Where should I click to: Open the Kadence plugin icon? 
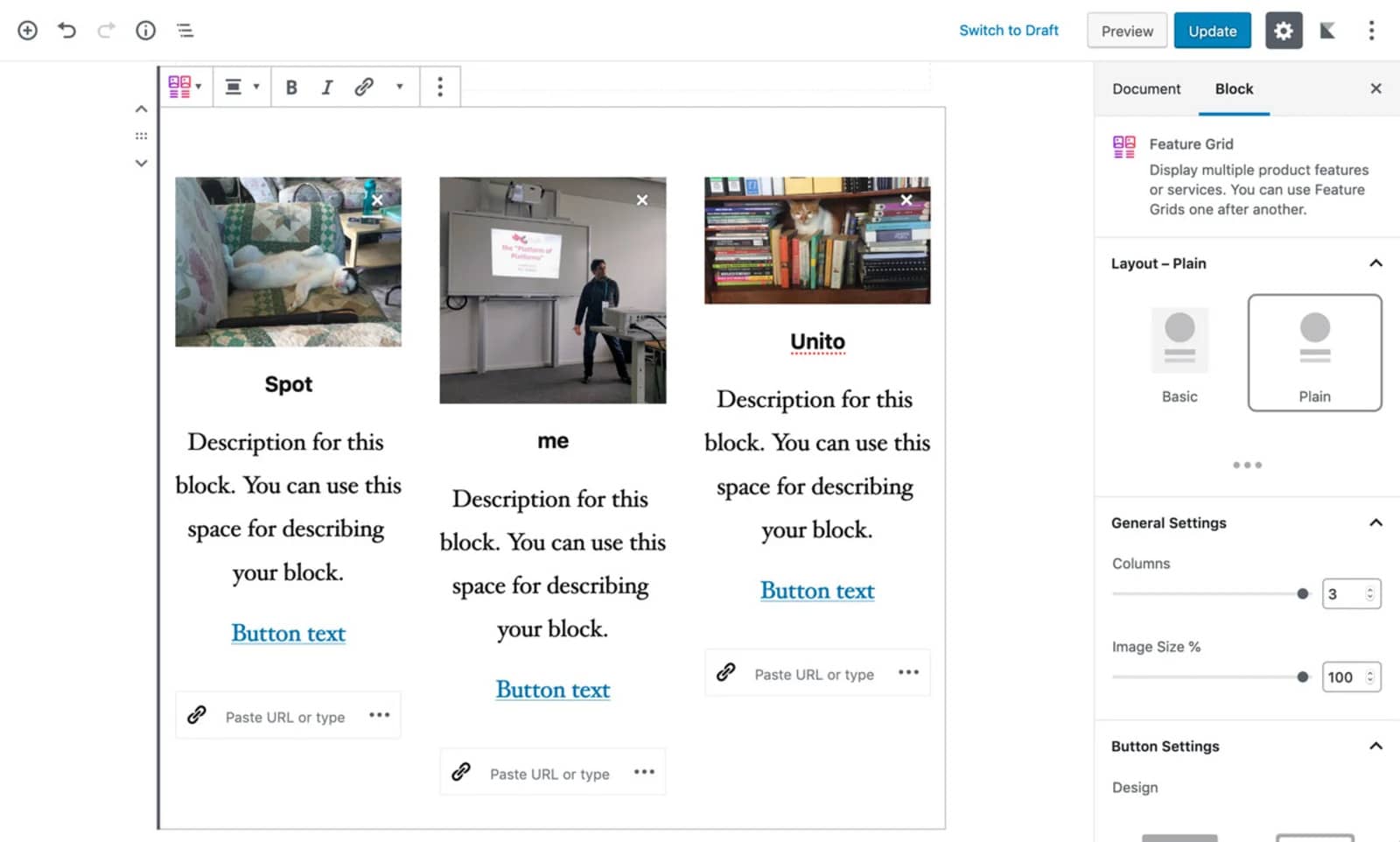[x=1327, y=31]
